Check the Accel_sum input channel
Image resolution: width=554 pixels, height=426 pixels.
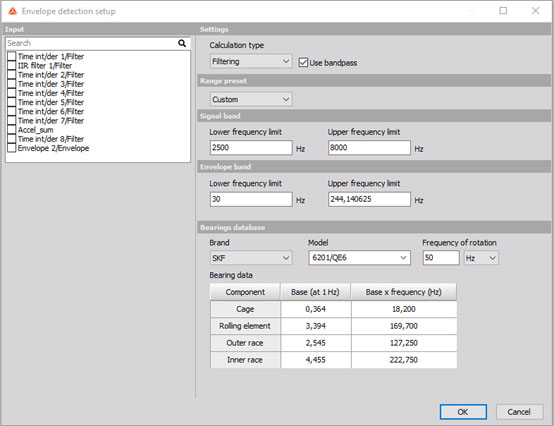pyautogui.click(x=12, y=130)
